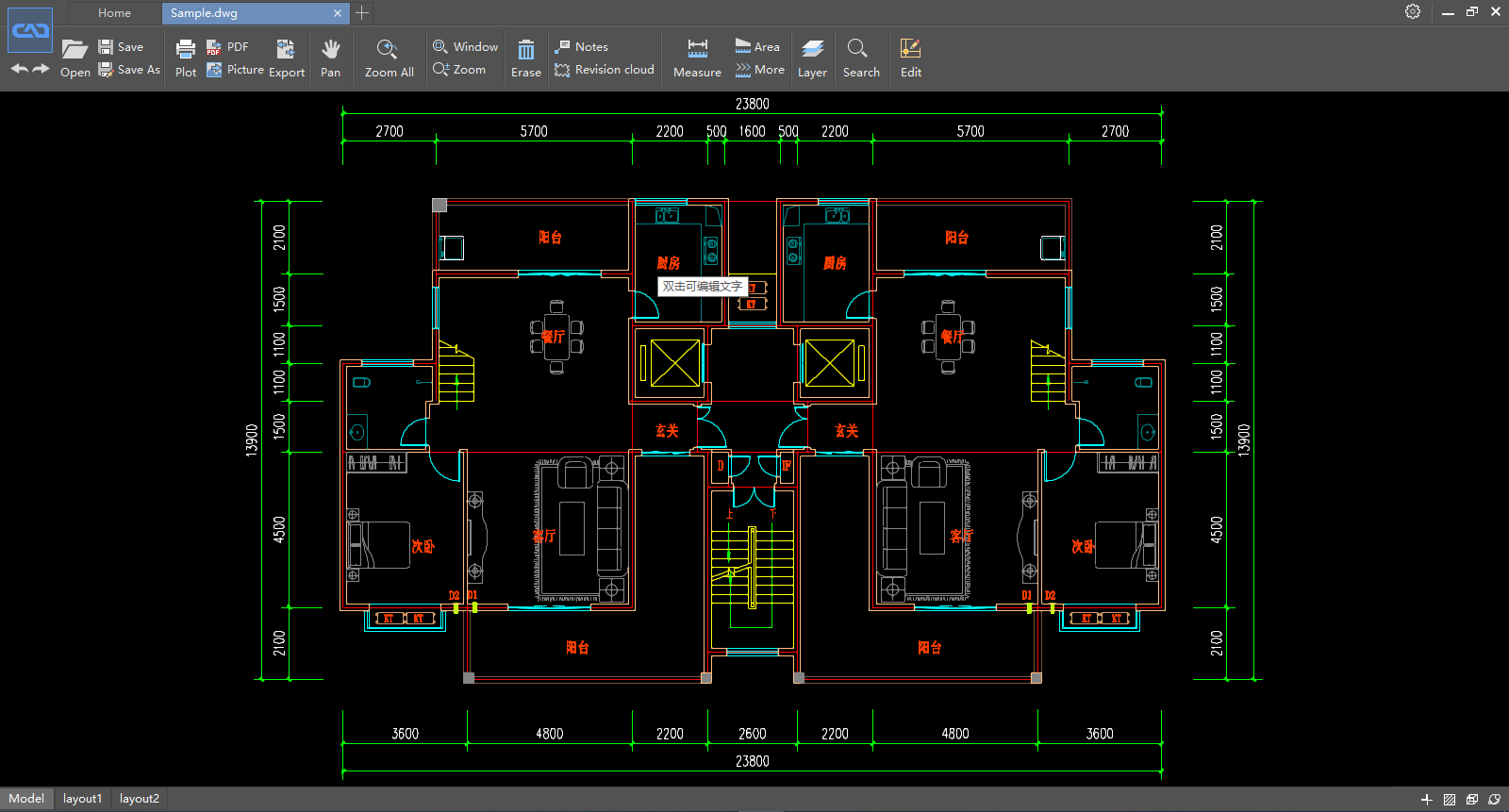This screenshot has height=812, width=1509.
Task: Close the Sample.dwg tab
Action: click(338, 13)
